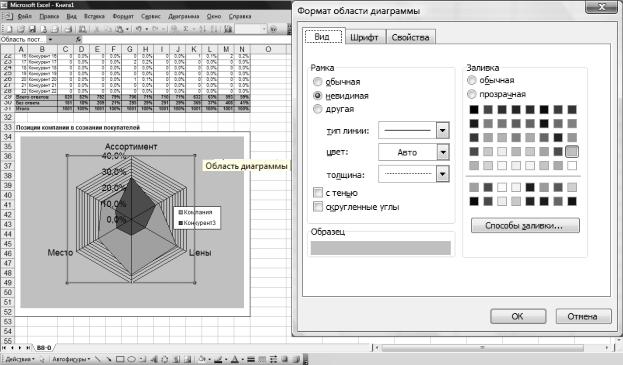
Task: Click the Способы заливки button
Action: pos(525,225)
